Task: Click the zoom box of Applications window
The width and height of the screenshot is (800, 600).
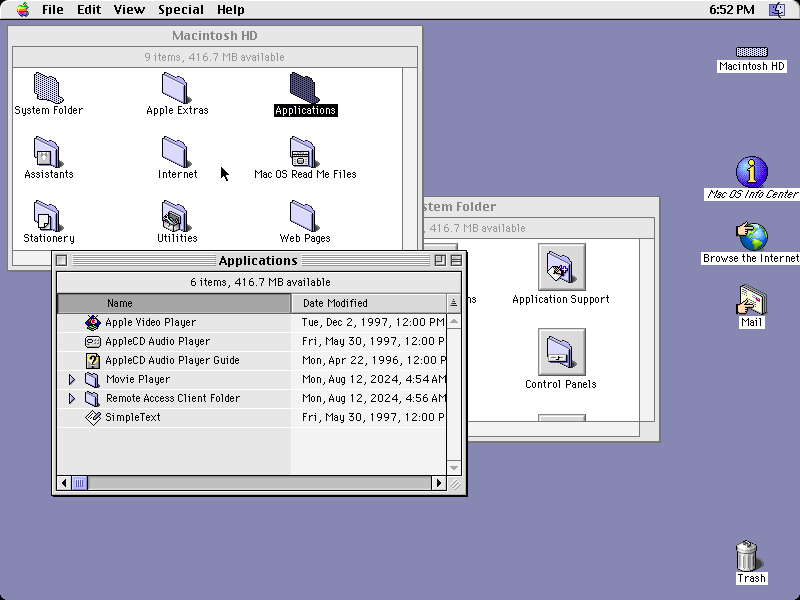Action: [x=440, y=261]
